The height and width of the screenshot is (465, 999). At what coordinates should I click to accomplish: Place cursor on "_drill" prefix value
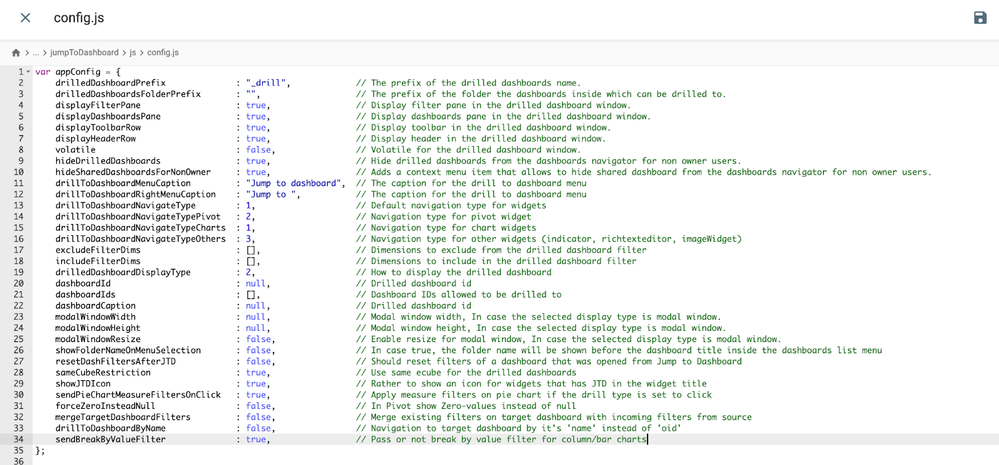(266, 83)
